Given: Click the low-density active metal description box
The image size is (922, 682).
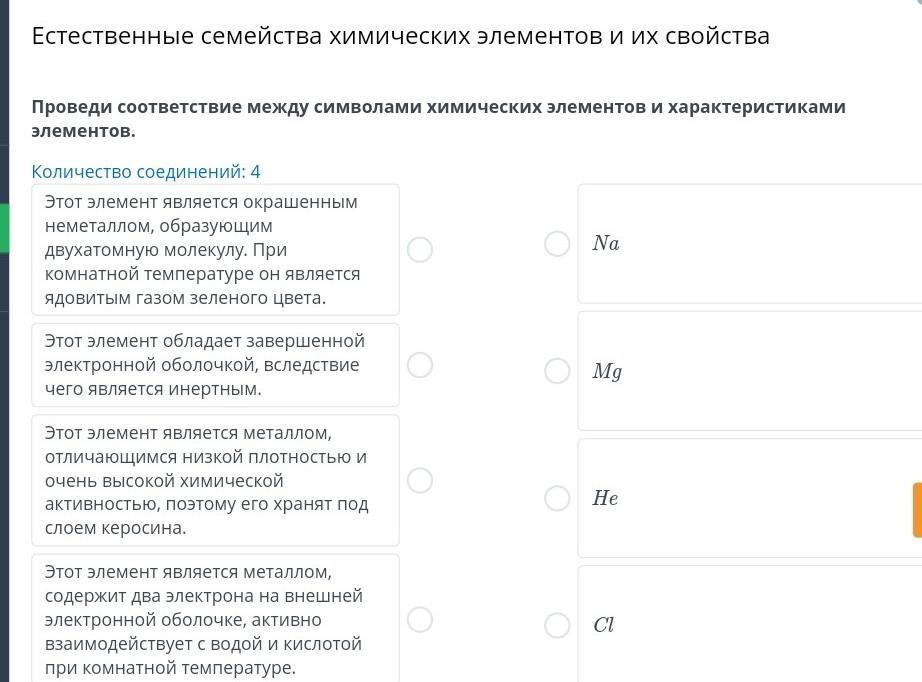Looking at the screenshot, I should (x=215, y=480).
